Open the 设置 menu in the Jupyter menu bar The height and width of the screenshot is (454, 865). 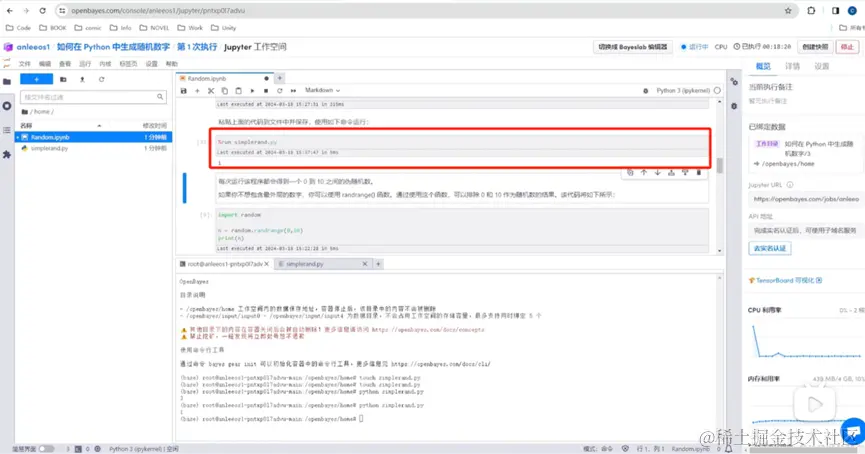152,64
